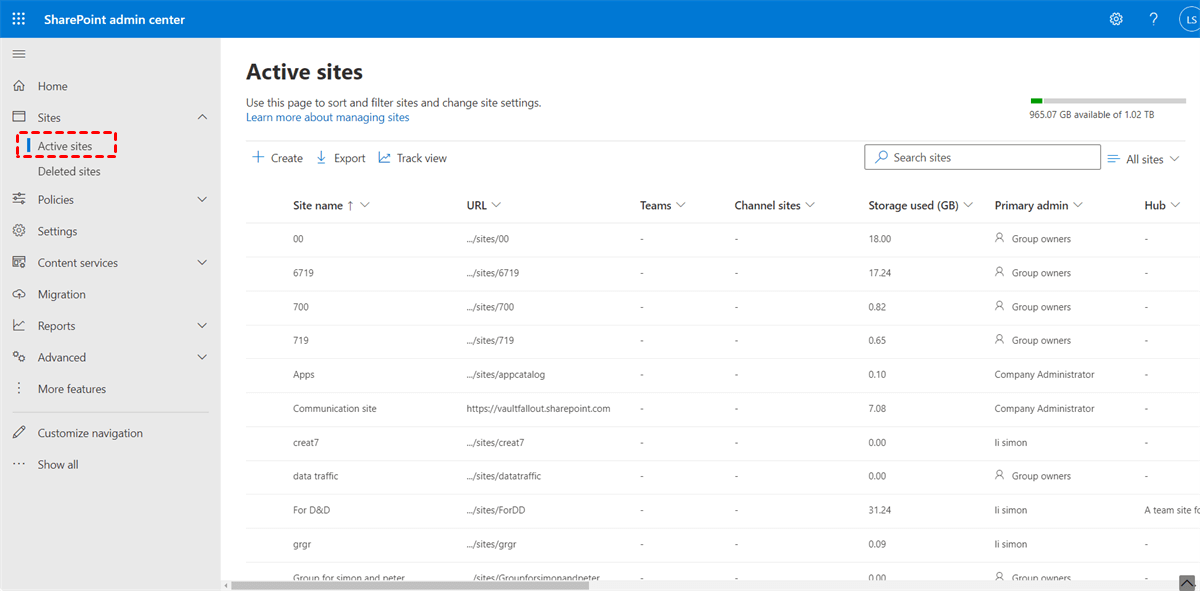Click the Settings gear in sidebar

(x=19, y=231)
